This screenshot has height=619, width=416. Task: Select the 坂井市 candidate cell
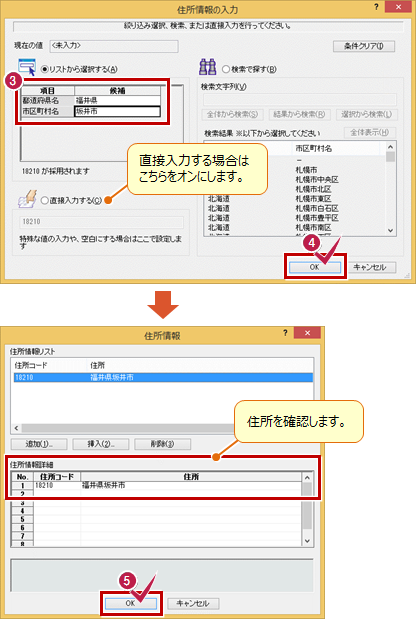tap(117, 111)
